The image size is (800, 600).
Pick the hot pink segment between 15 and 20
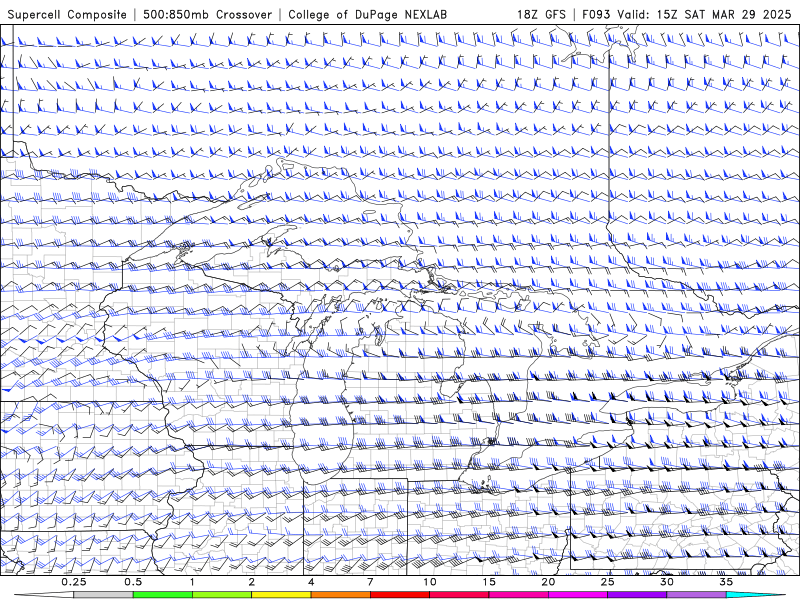[518, 595]
